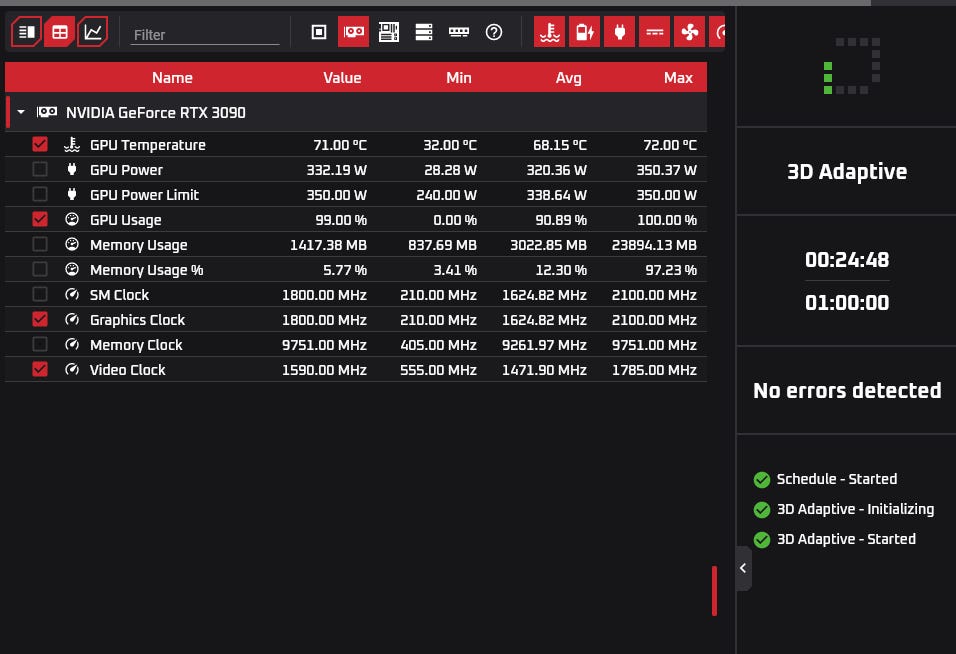Click the red vertical scrollbar thumb

[x=714, y=591]
